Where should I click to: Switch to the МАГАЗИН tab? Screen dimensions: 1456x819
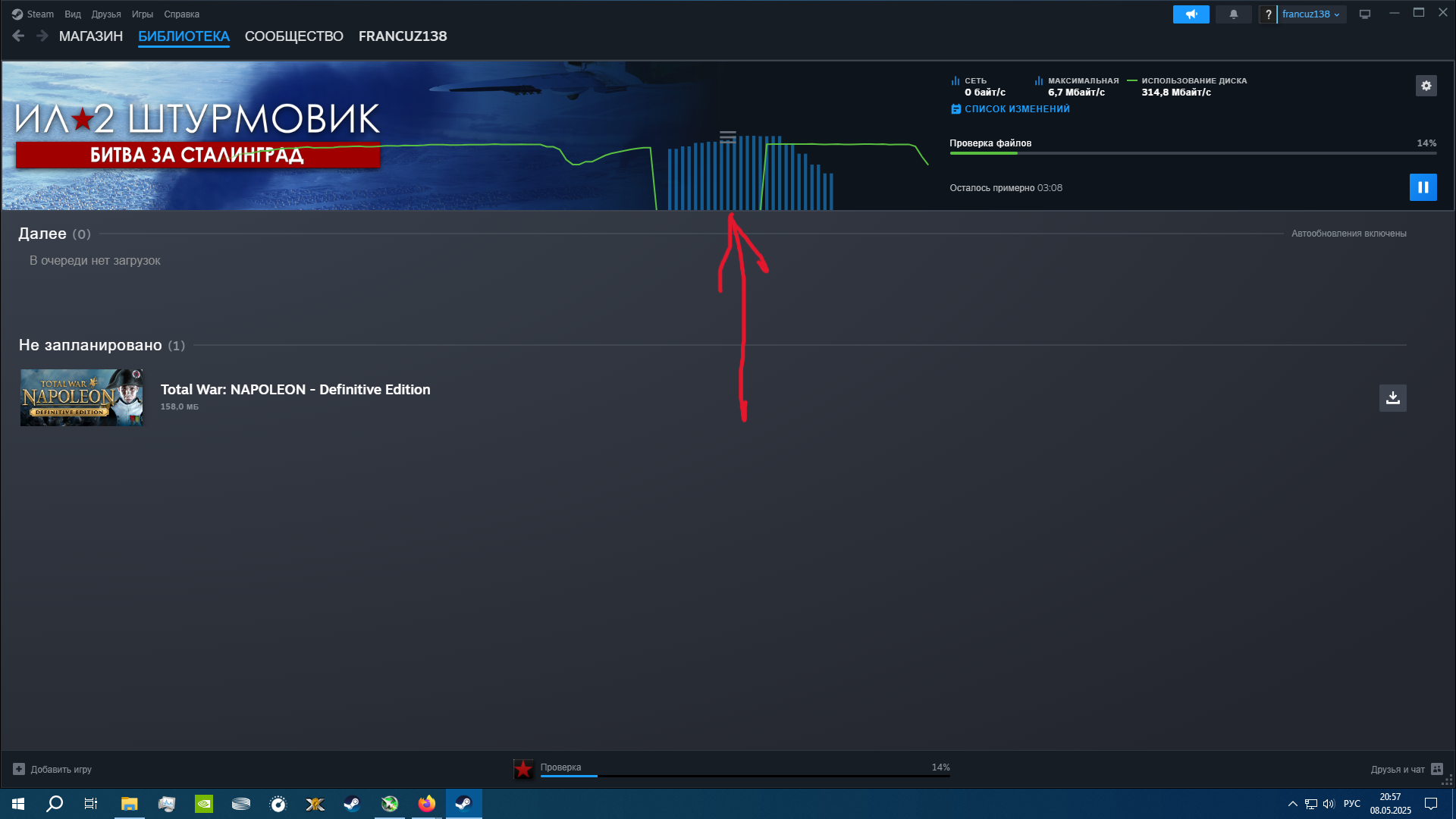pyautogui.click(x=91, y=36)
